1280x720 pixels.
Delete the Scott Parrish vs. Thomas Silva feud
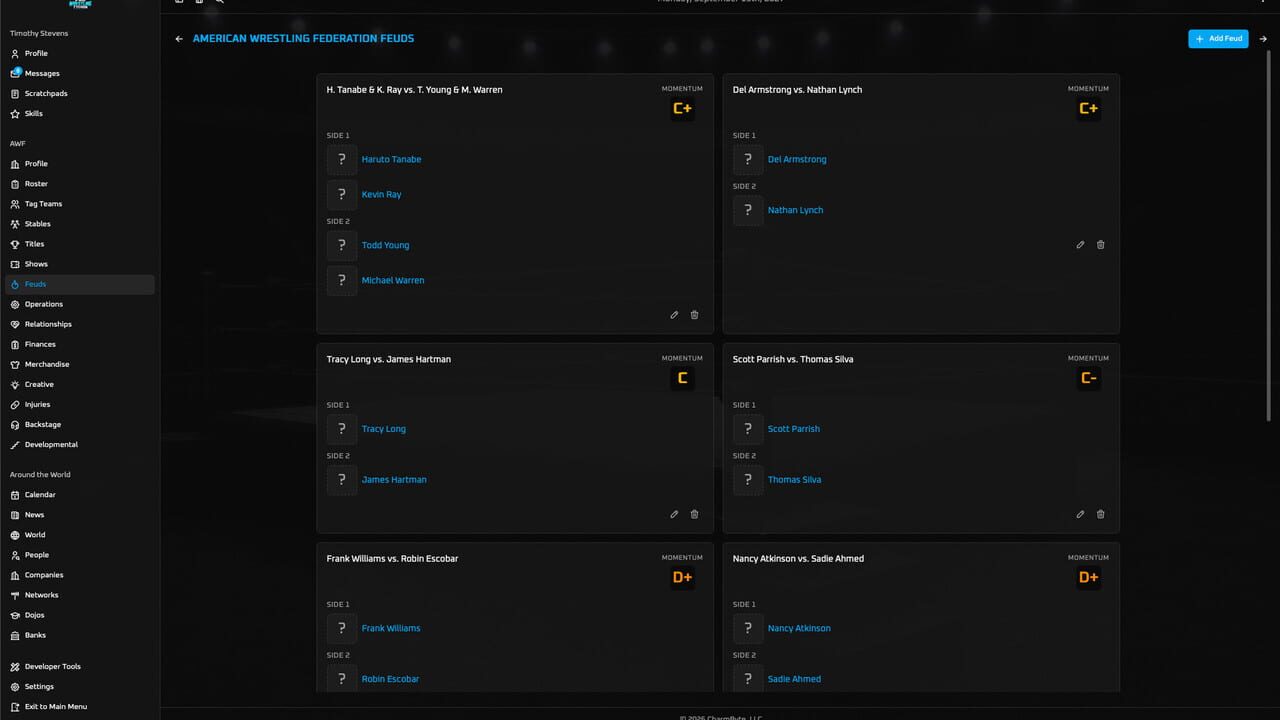pos(1100,515)
